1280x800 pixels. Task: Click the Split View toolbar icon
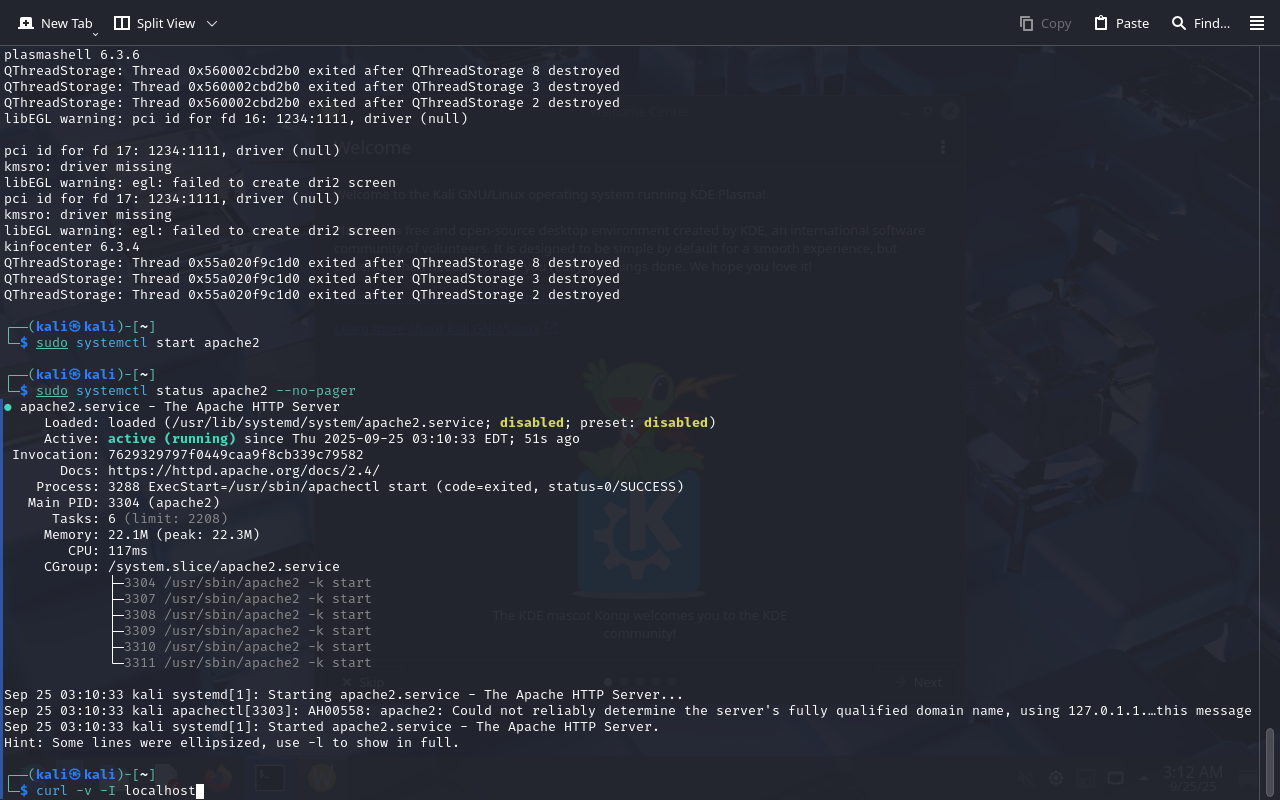click(122, 23)
